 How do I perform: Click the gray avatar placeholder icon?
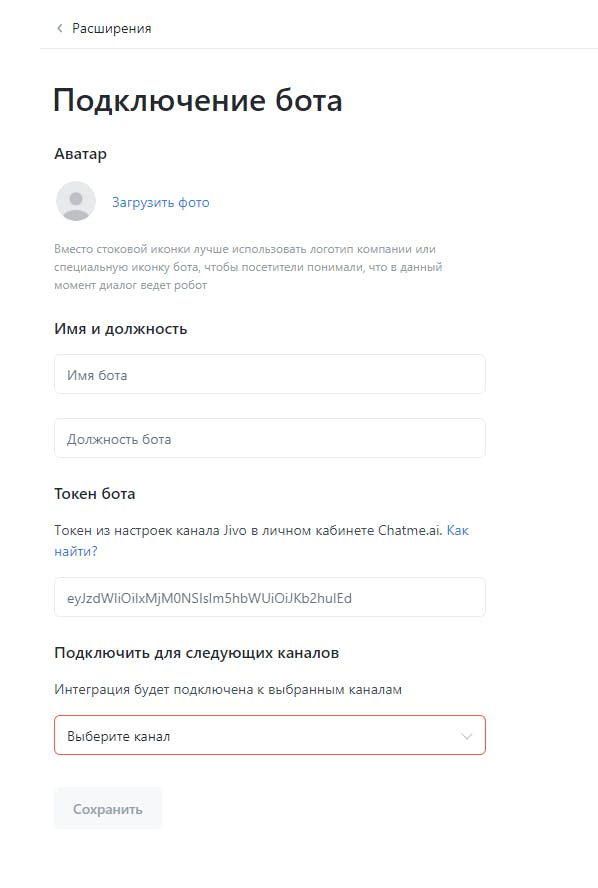(76, 201)
